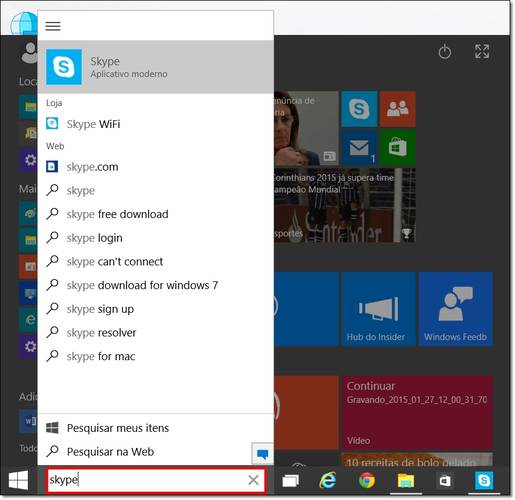Open the green Store tile
The width and height of the screenshot is (515, 500).
(x=398, y=147)
